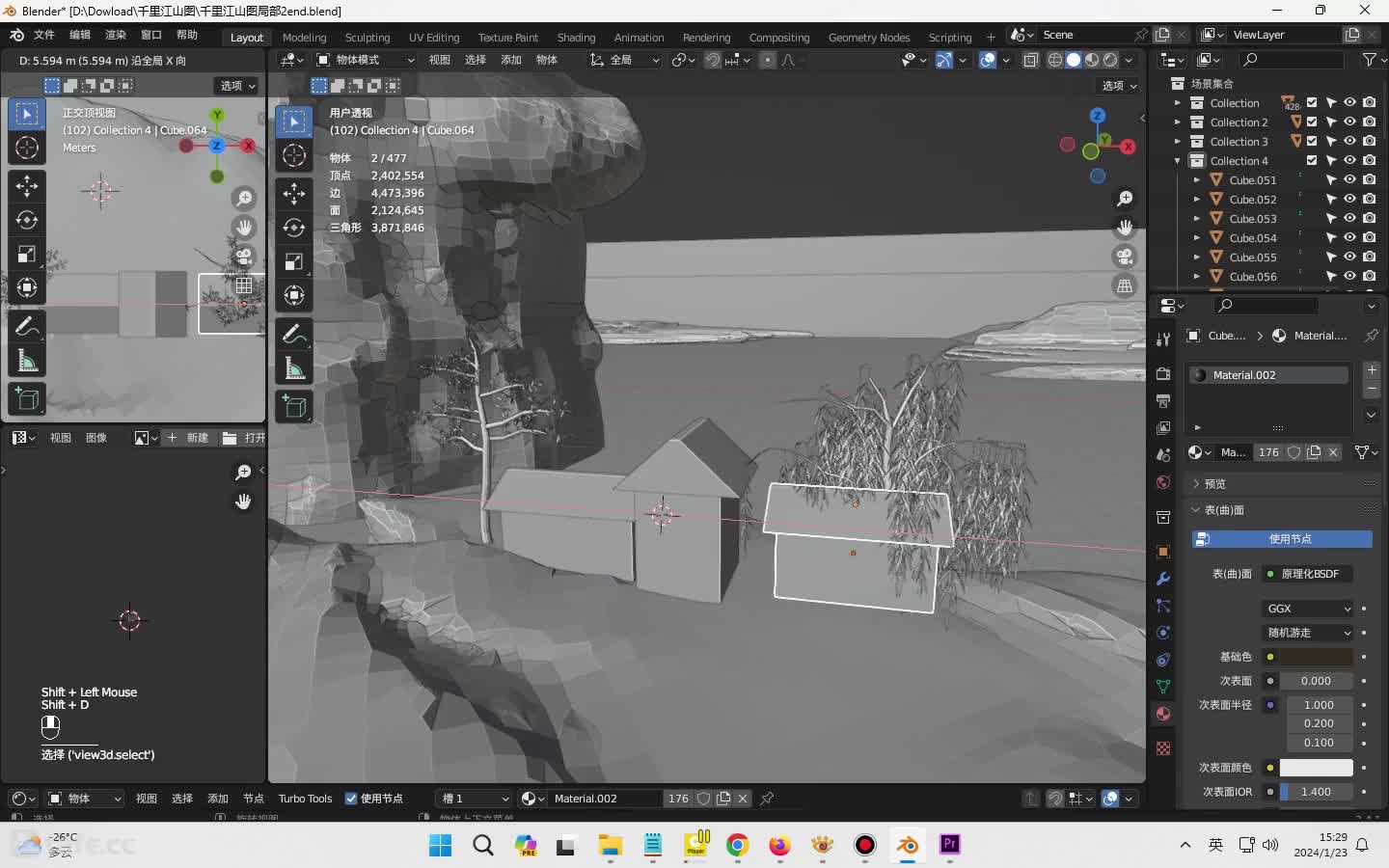Open the Tool properties tab
The width and height of the screenshot is (1389, 868).
pyautogui.click(x=1163, y=339)
